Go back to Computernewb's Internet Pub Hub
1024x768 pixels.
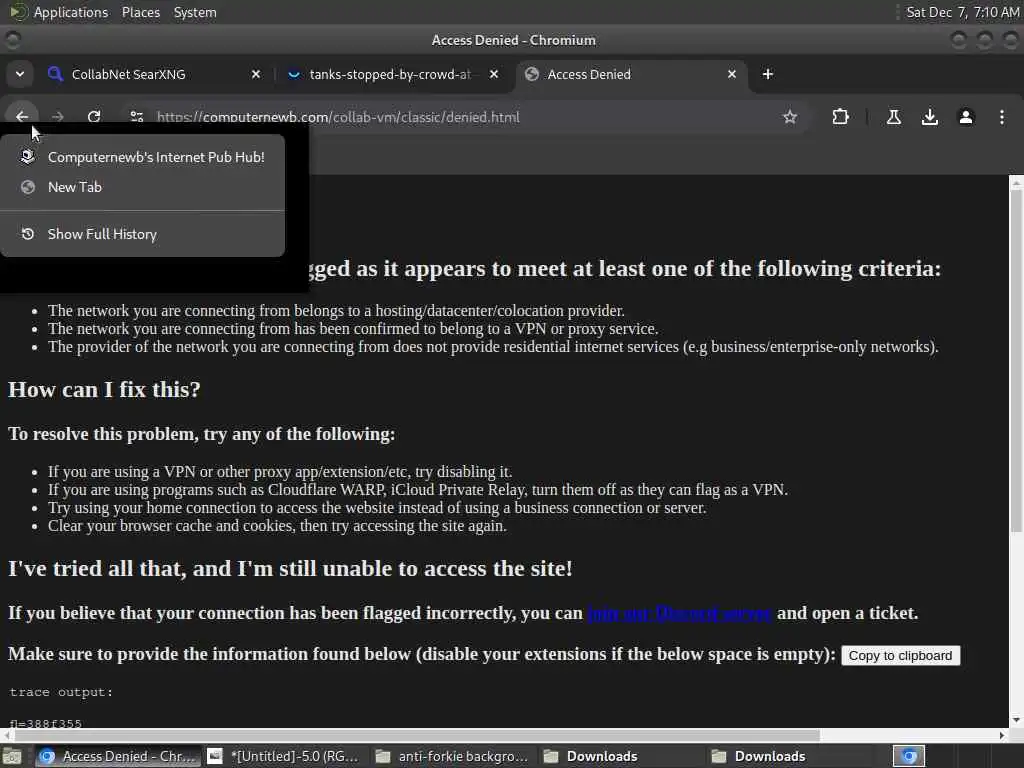(x=142, y=157)
